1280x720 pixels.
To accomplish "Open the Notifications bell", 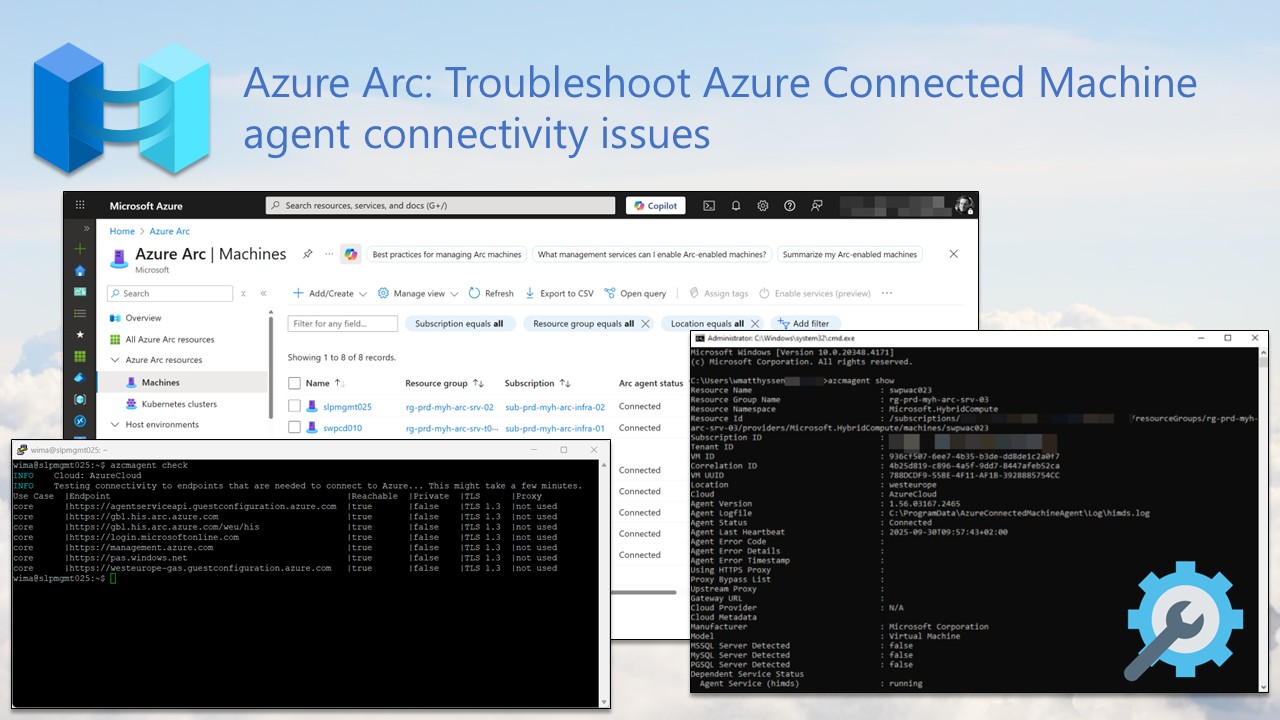I will coord(736,206).
